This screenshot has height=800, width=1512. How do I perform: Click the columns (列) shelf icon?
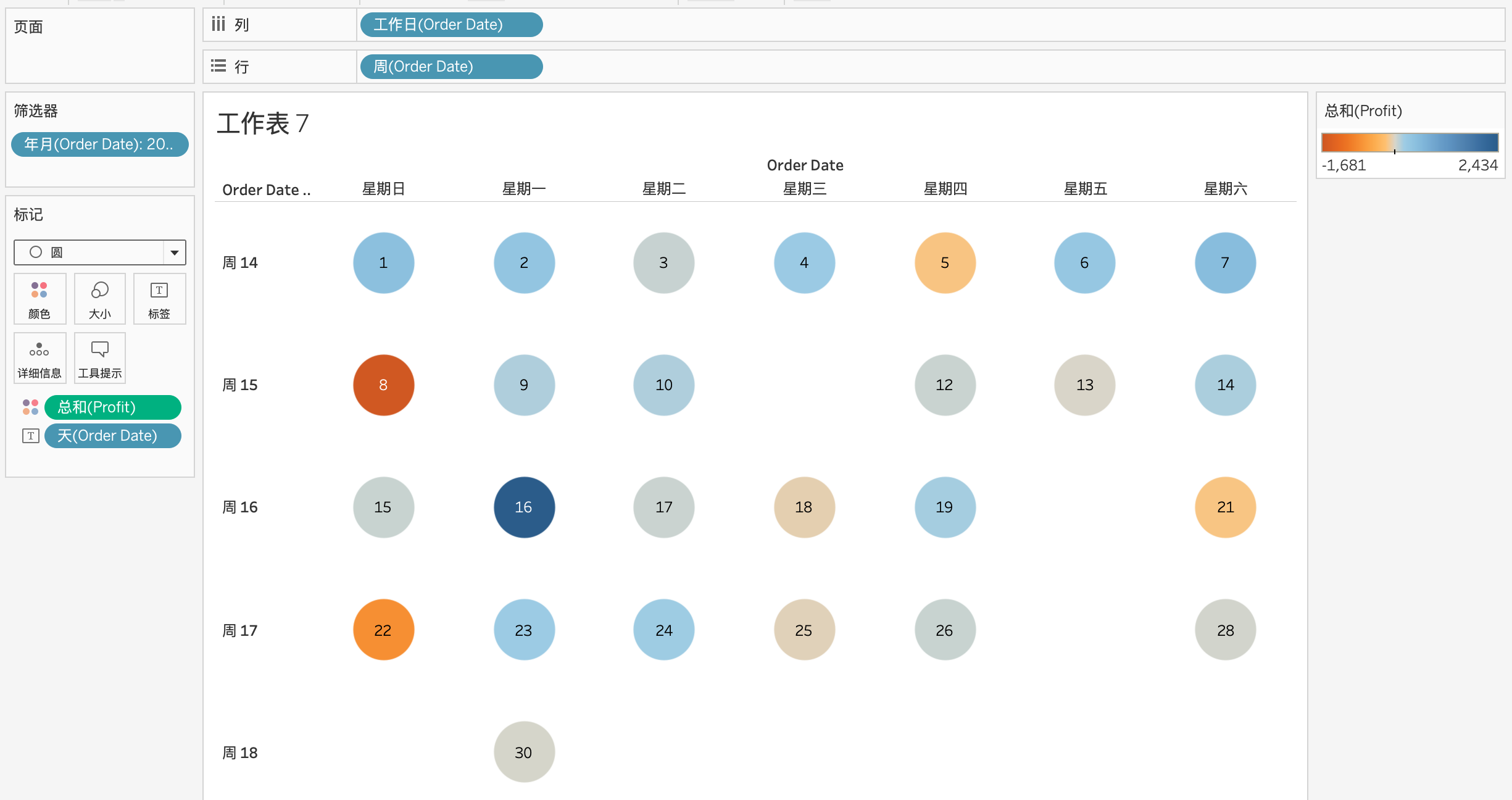tap(218, 25)
